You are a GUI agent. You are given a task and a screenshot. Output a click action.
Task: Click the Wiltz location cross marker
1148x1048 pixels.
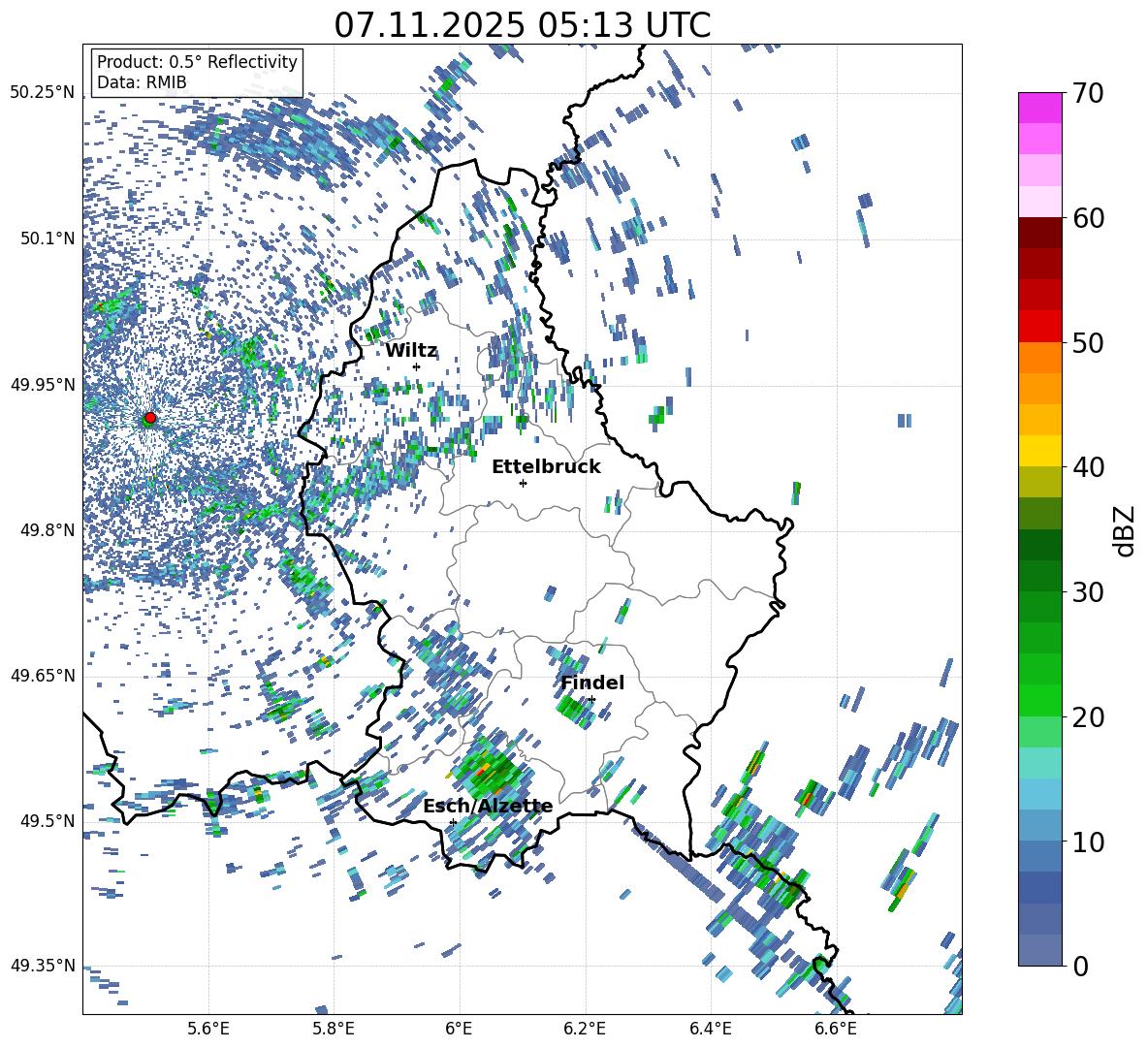[x=417, y=366]
